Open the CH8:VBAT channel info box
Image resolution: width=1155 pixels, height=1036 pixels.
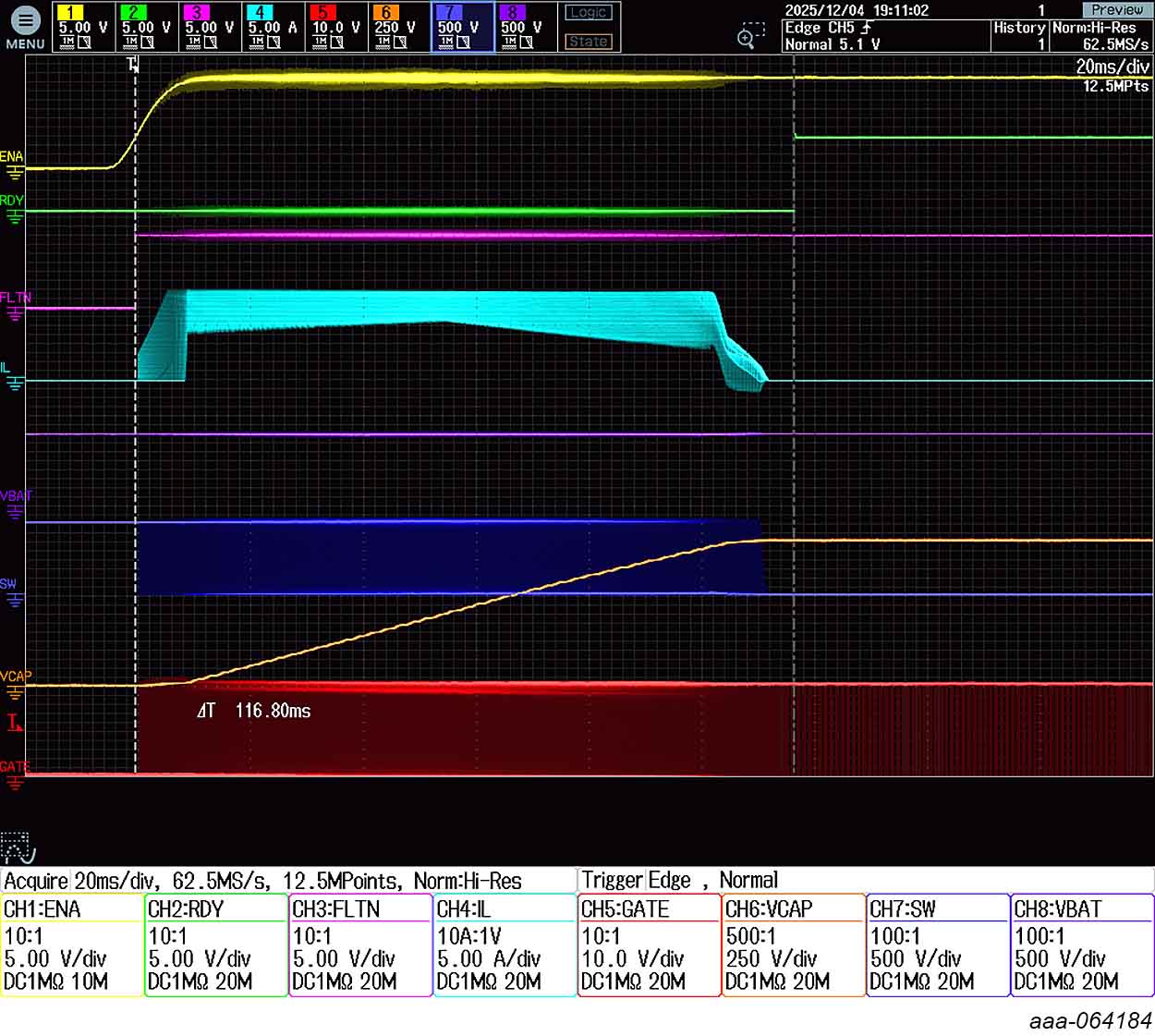tap(1083, 945)
